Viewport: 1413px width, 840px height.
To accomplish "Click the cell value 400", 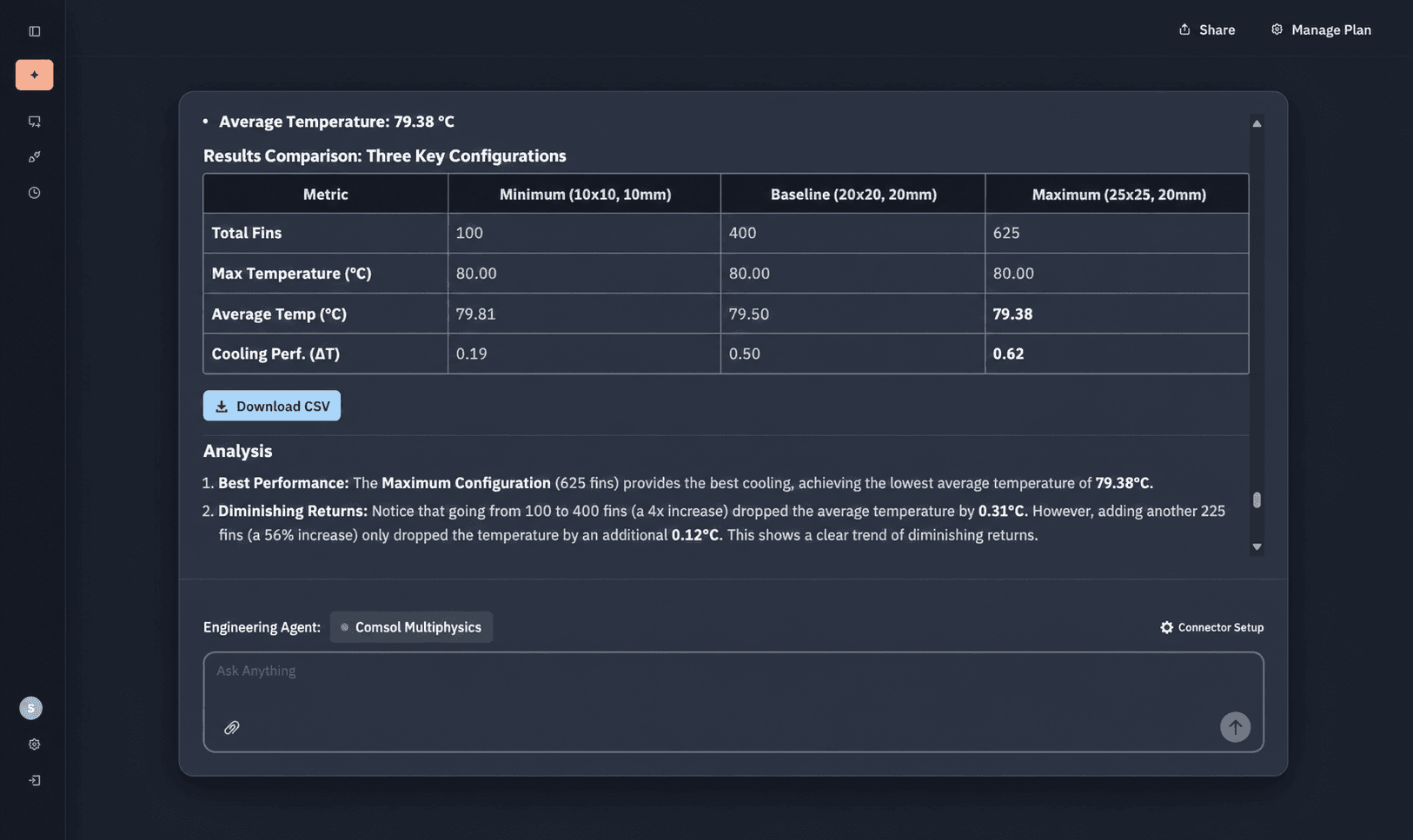I will pyautogui.click(x=742, y=233).
